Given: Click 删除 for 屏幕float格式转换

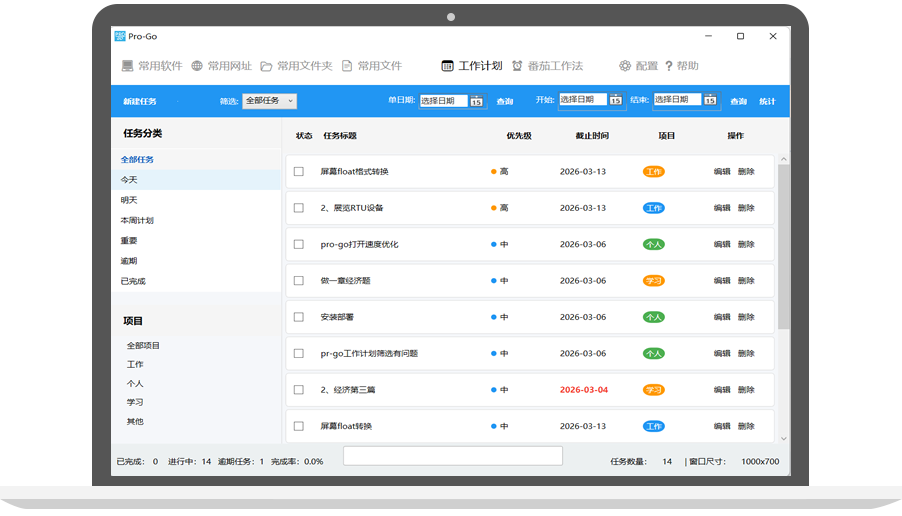Looking at the screenshot, I should coord(746,171).
